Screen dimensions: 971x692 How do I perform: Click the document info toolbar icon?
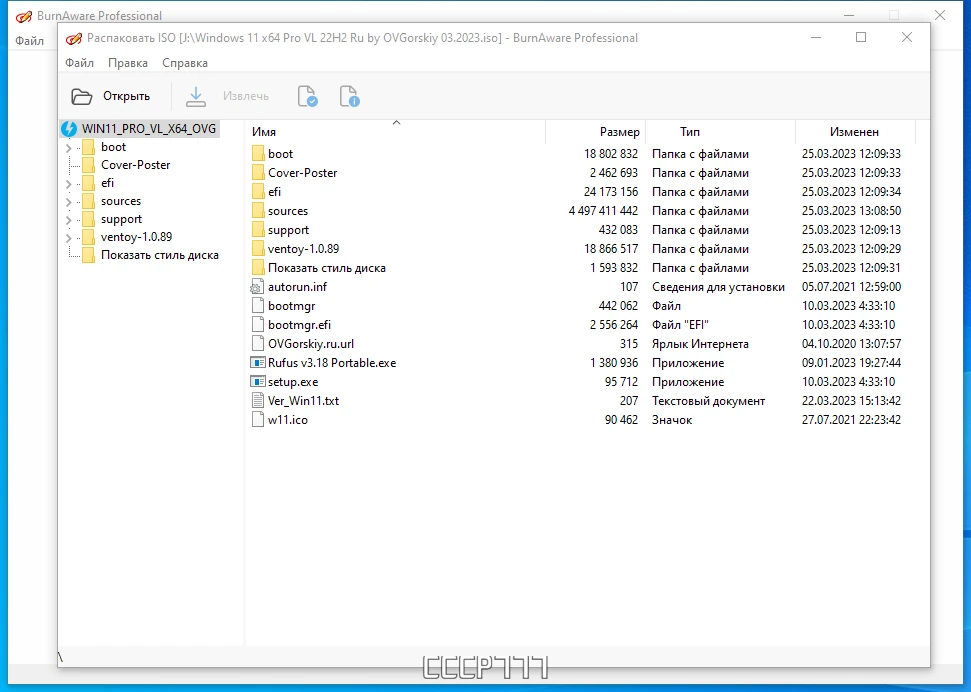coord(349,96)
